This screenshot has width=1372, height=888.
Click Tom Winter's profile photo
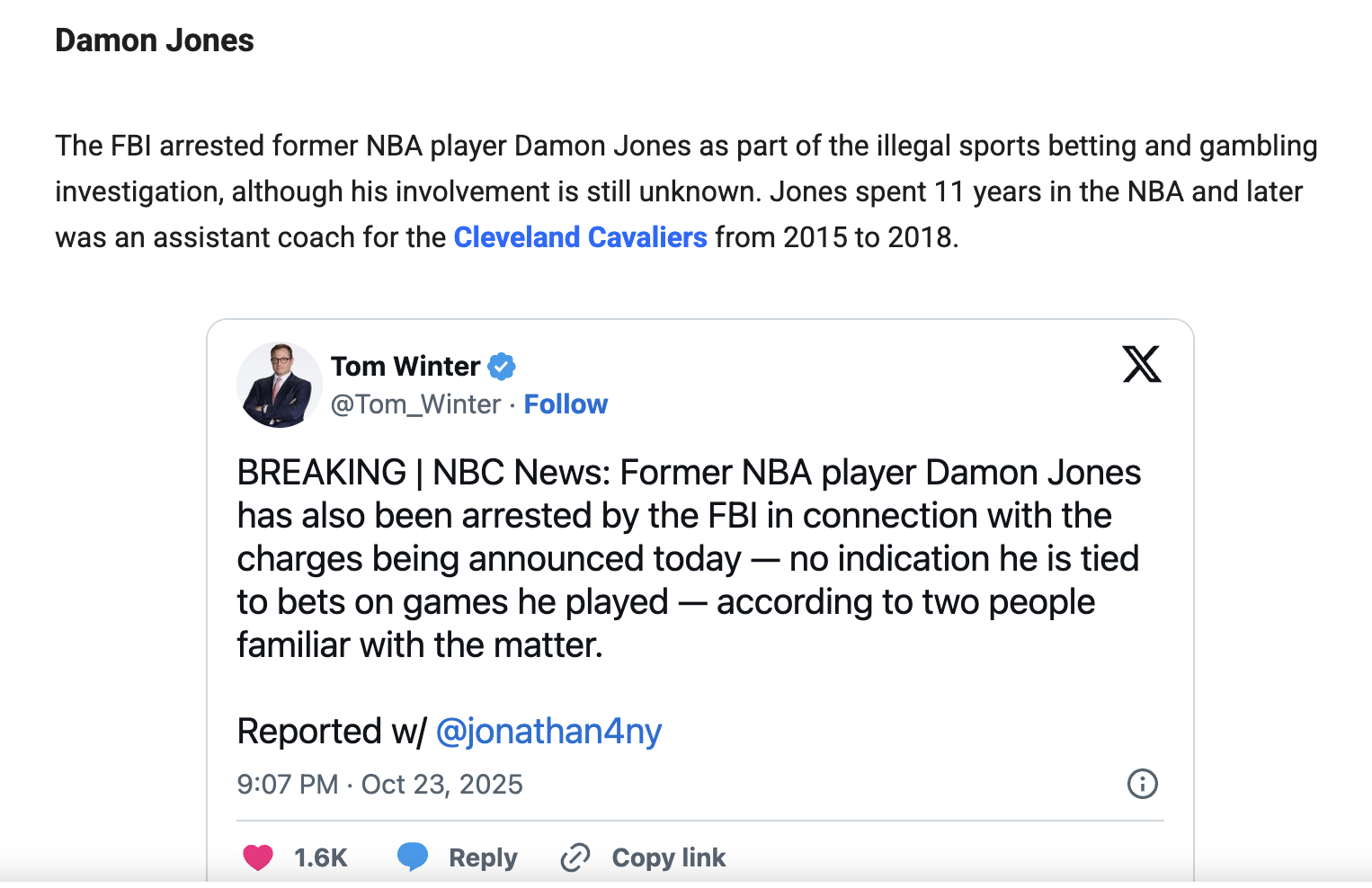coord(279,385)
